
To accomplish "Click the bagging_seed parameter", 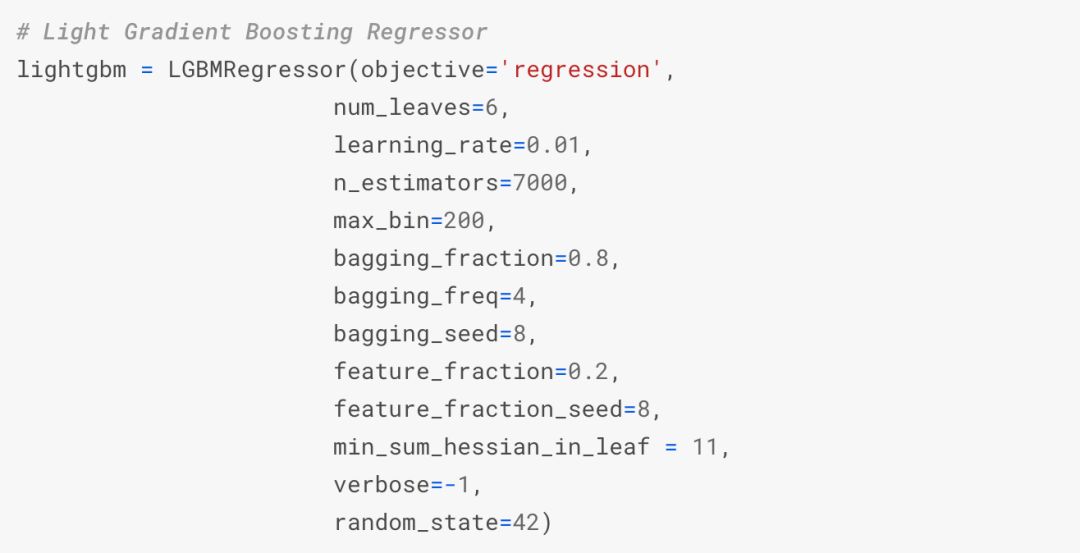I will tap(416, 334).
